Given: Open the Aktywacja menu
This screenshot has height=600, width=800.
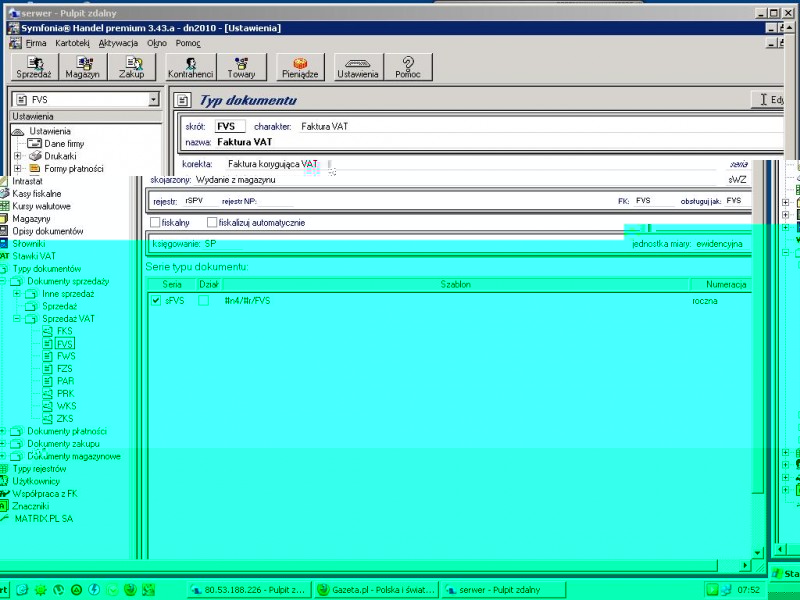Looking at the screenshot, I should 118,43.
